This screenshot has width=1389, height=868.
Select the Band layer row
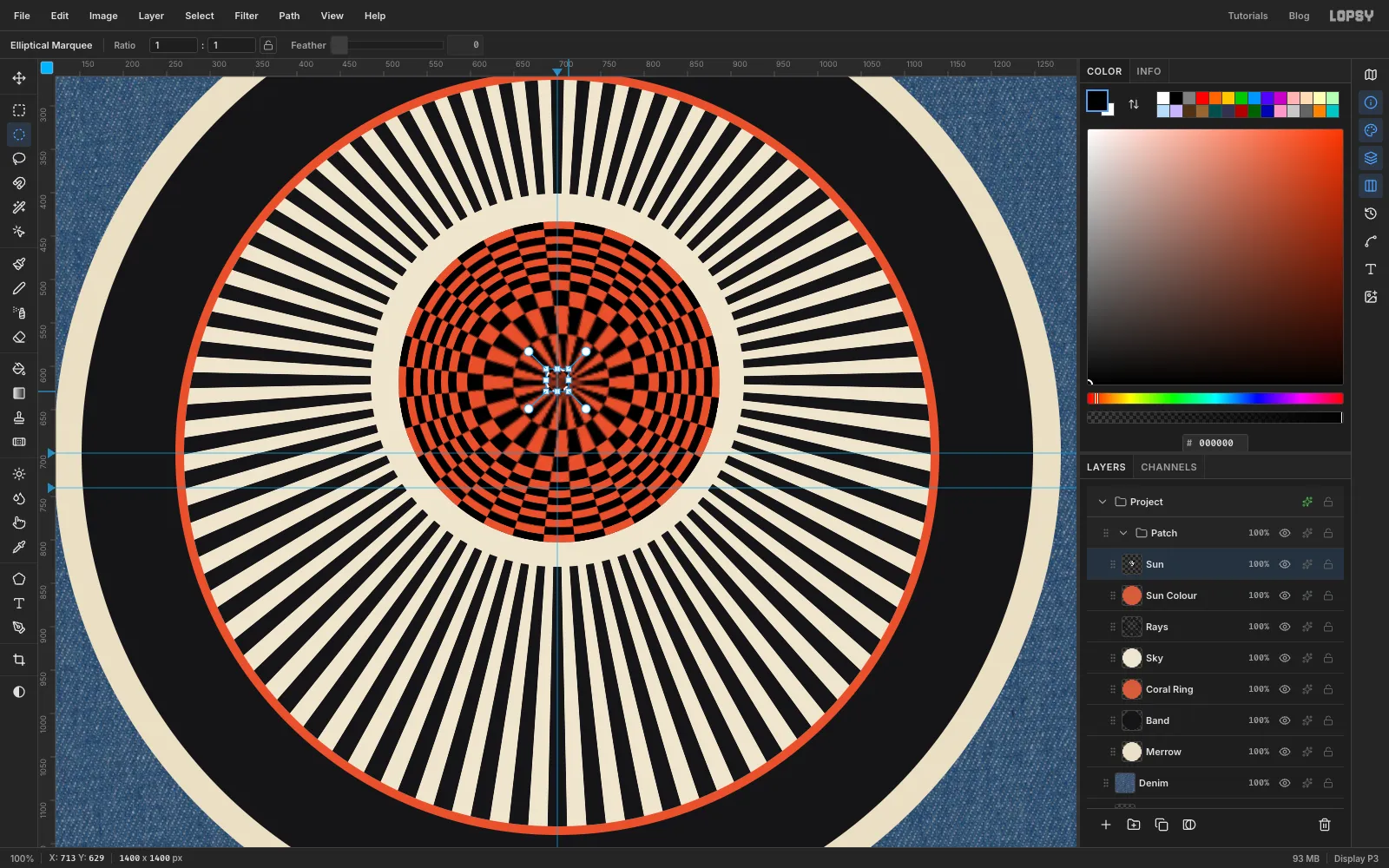coord(1215,720)
